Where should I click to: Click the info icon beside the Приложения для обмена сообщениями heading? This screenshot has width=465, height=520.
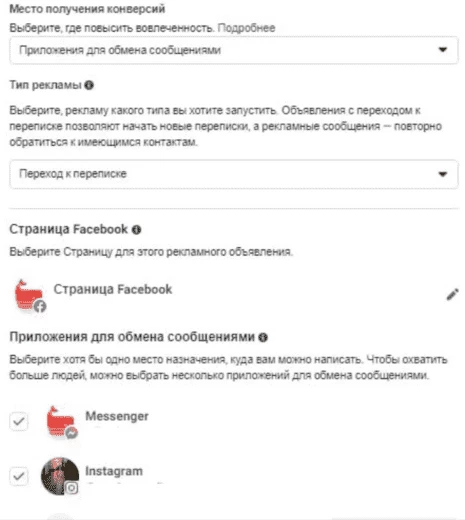pyautogui.click(x=263, y=338)
